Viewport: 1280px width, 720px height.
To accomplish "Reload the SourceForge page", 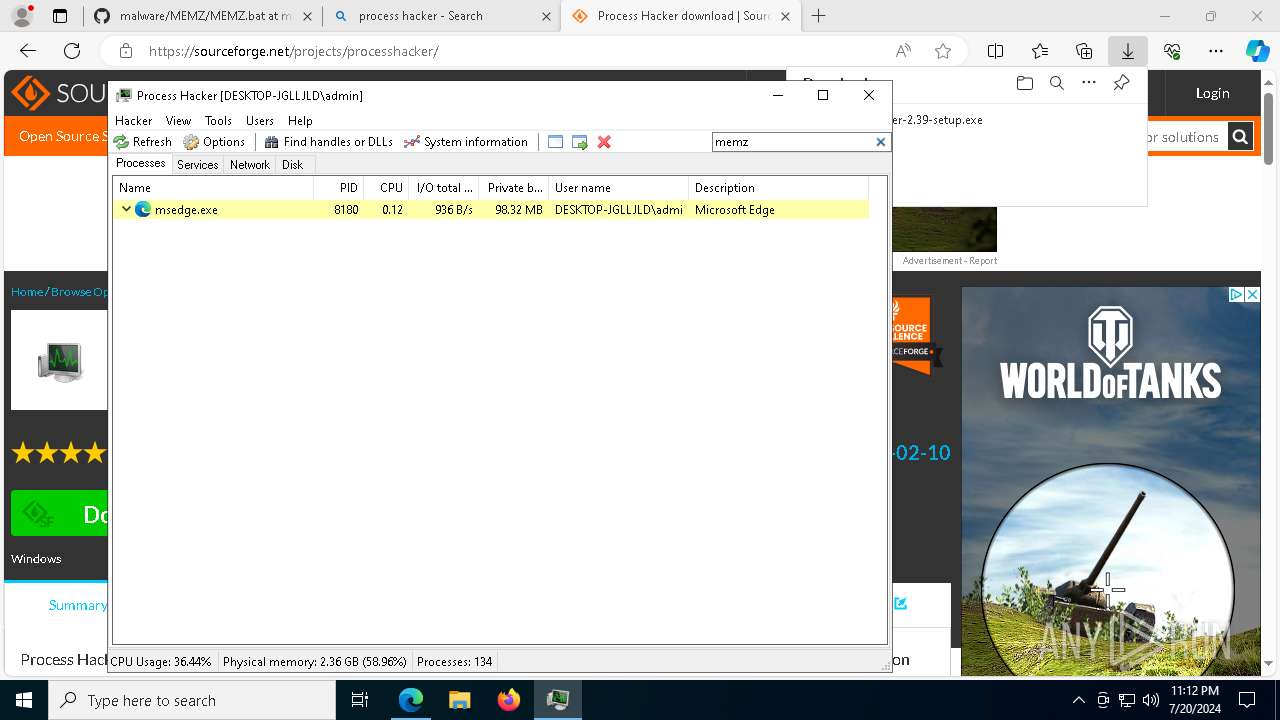I will coord(72,51).
